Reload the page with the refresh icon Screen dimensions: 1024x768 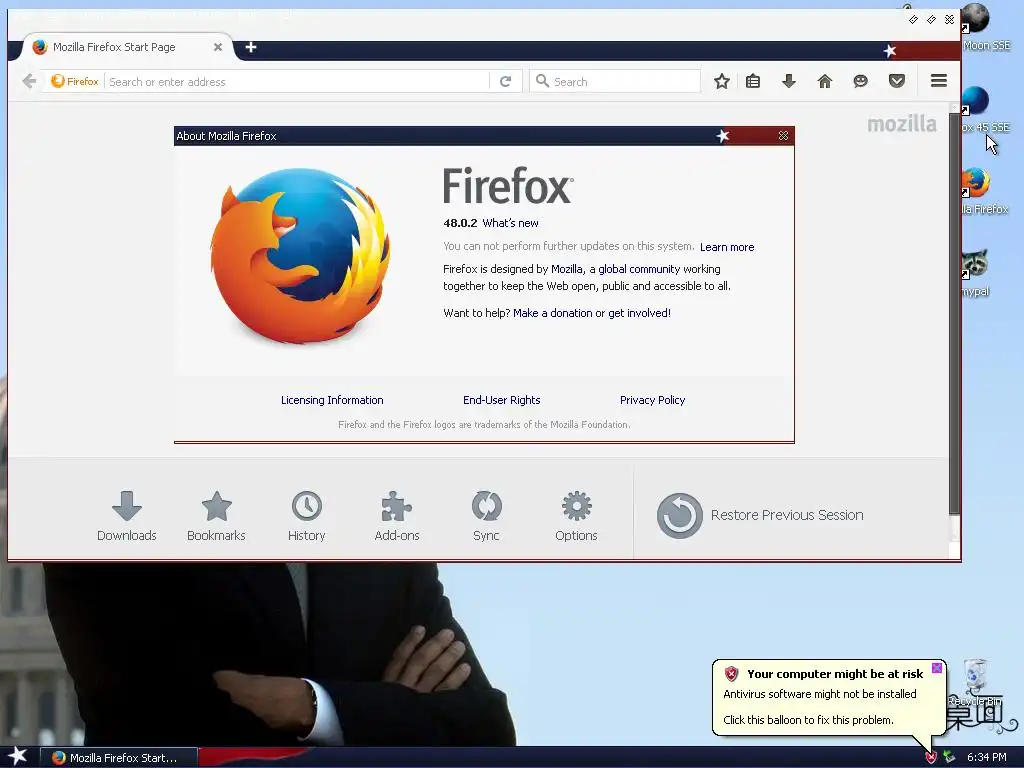point(505,82)
